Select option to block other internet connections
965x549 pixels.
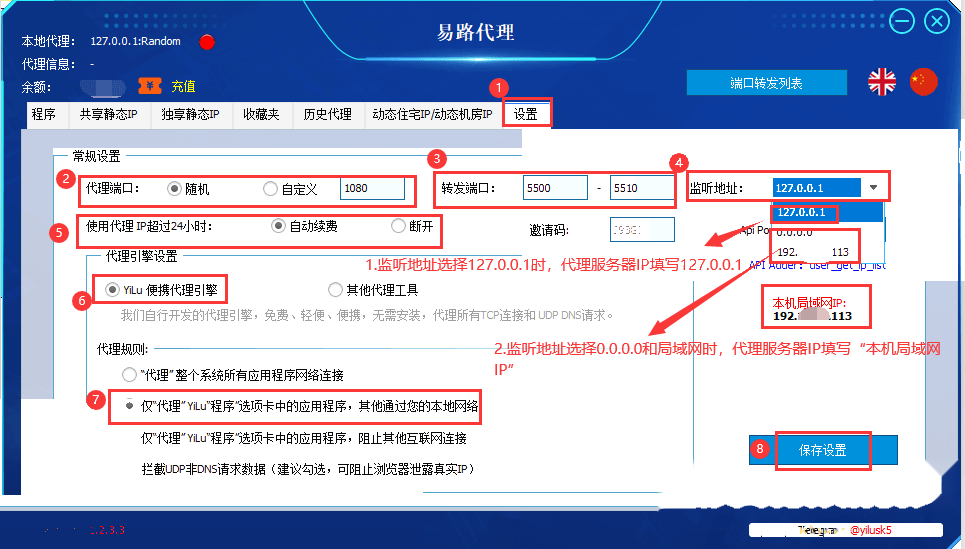click(303, 438)
